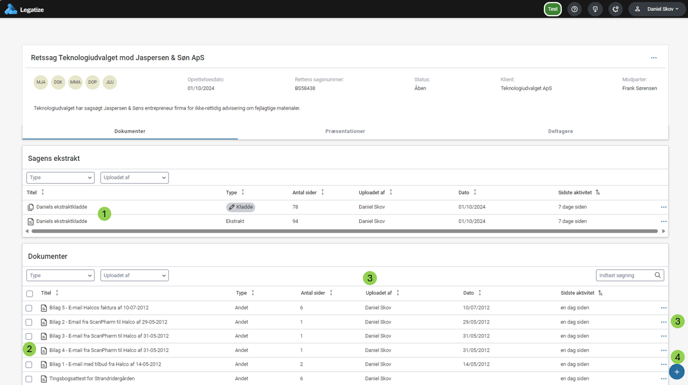Open the Uploadet af filter in Sagens ekstrakt

tap(134, 178)
